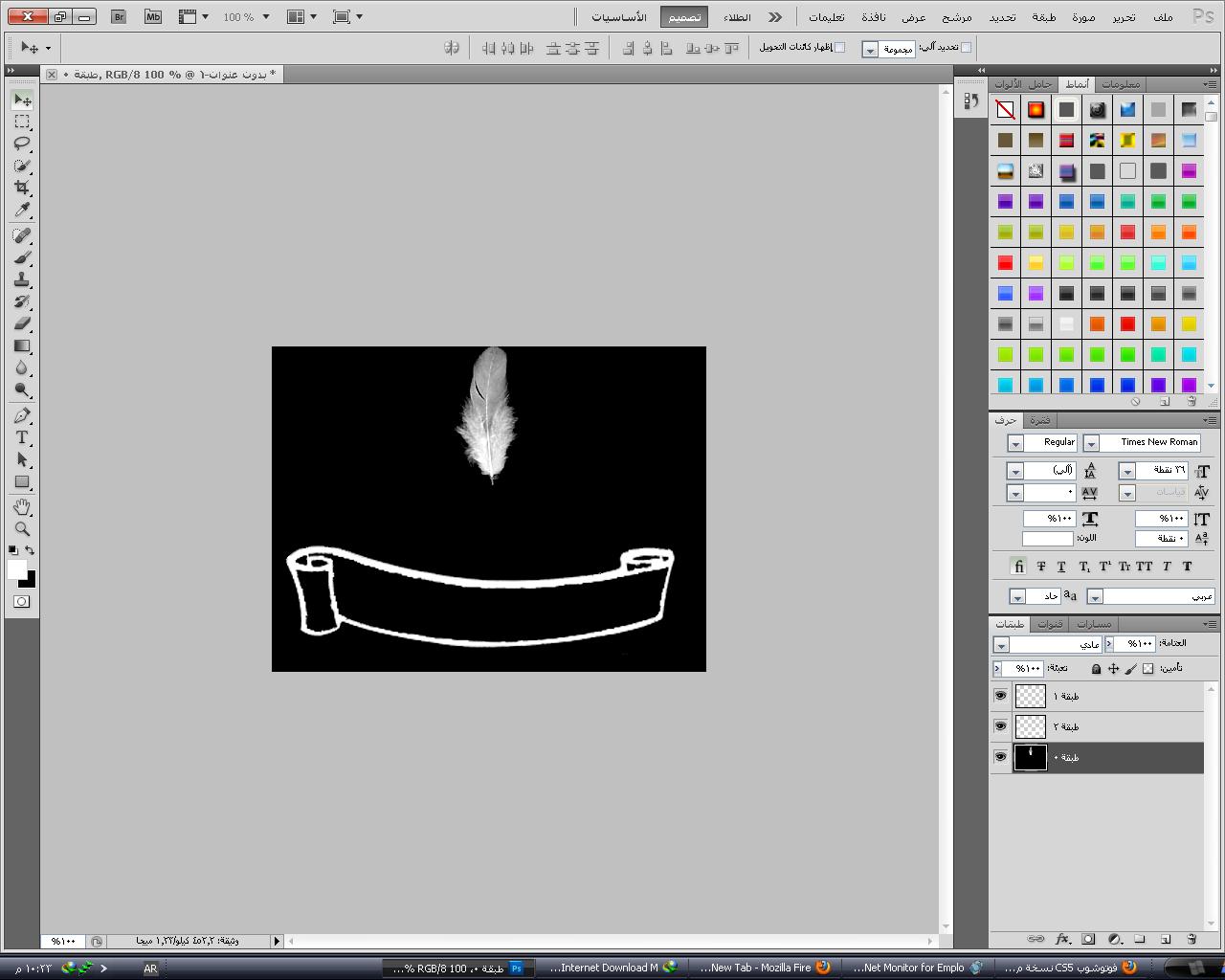Check the إظهار كائنات التحويل checkbox
1225x980 pixels.
[839, 47]
